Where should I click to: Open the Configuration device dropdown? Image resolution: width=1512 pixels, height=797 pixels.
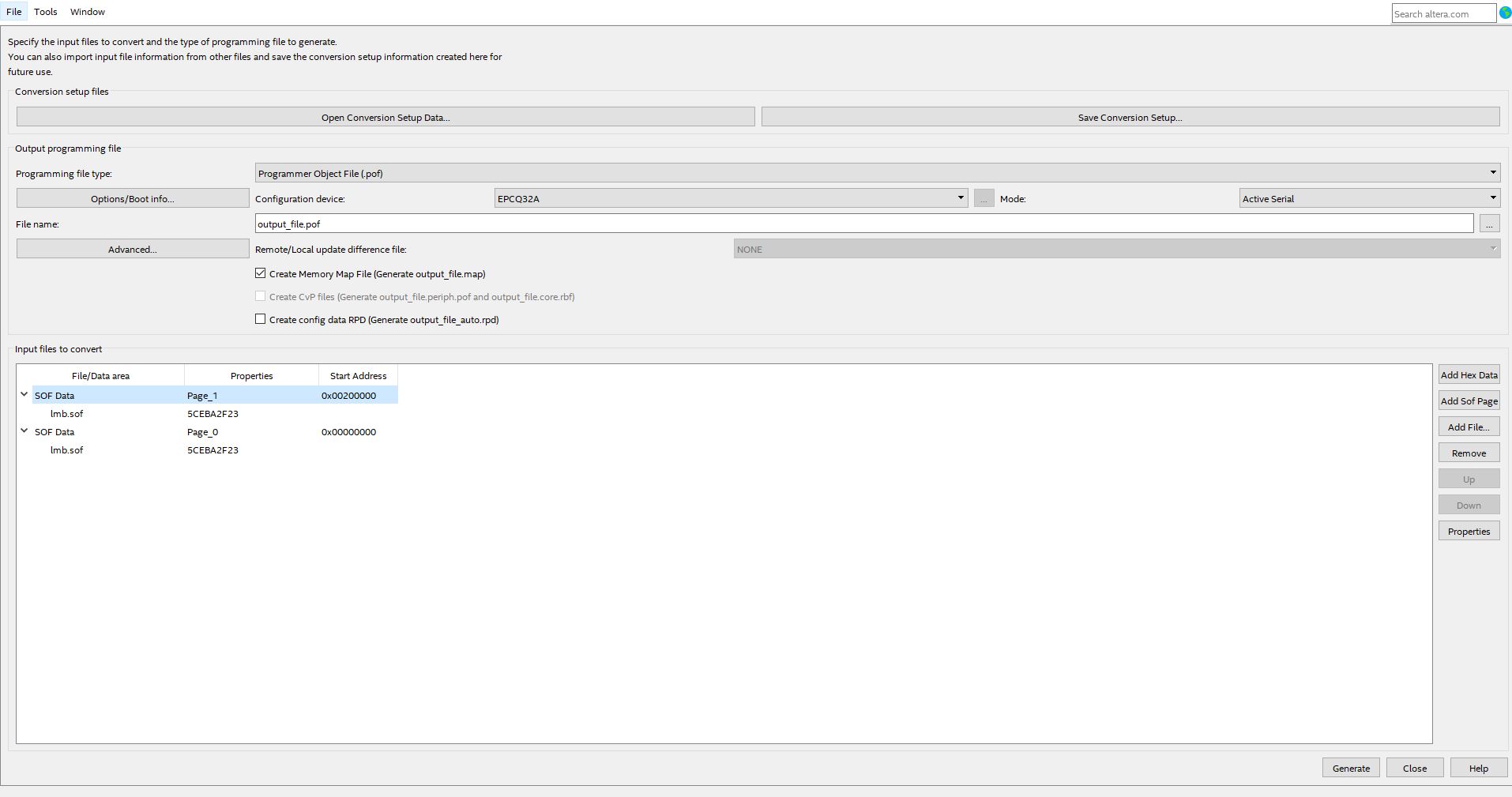[731, 198]
